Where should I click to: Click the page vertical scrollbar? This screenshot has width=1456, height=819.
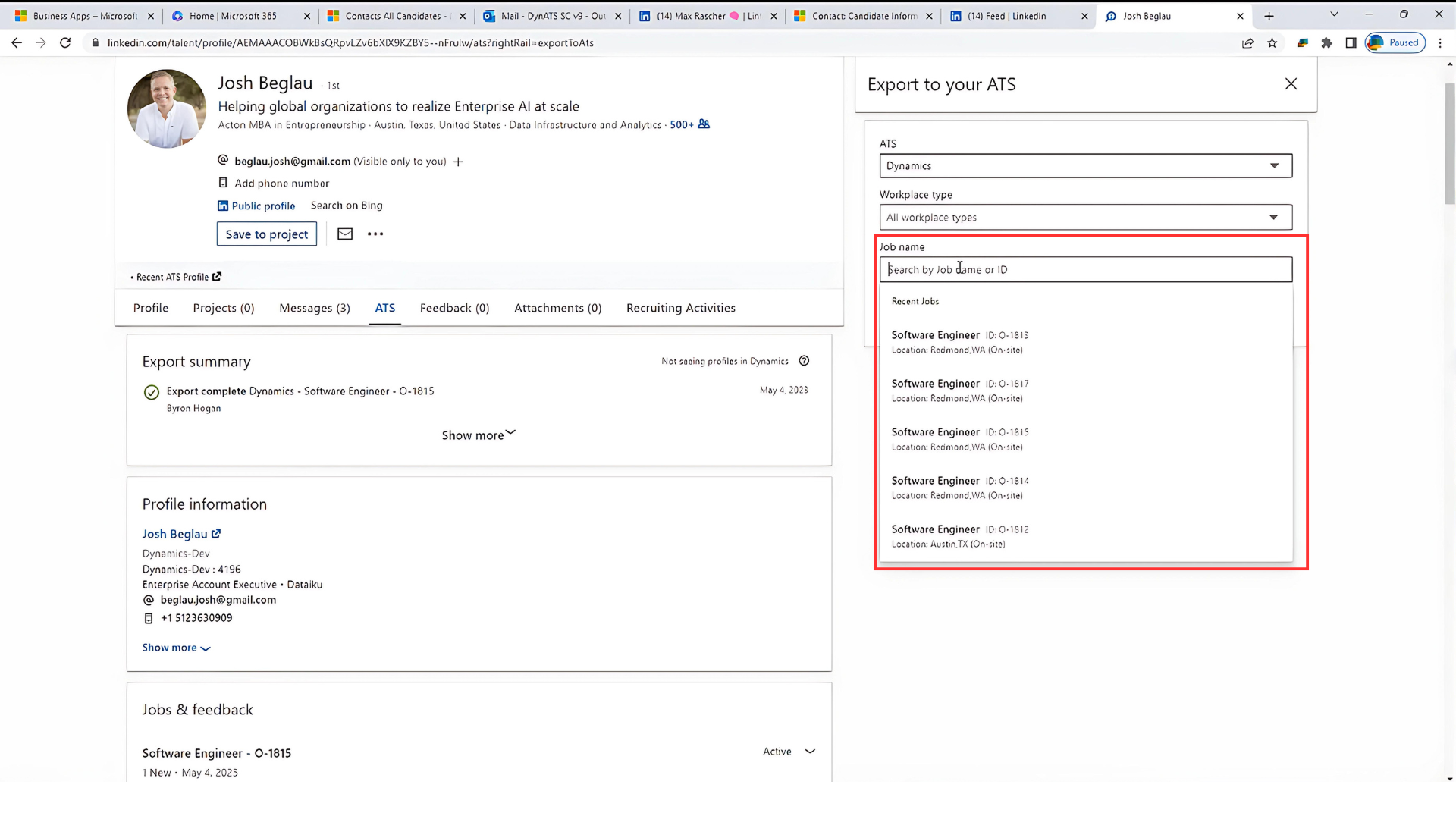point(1450,144)
